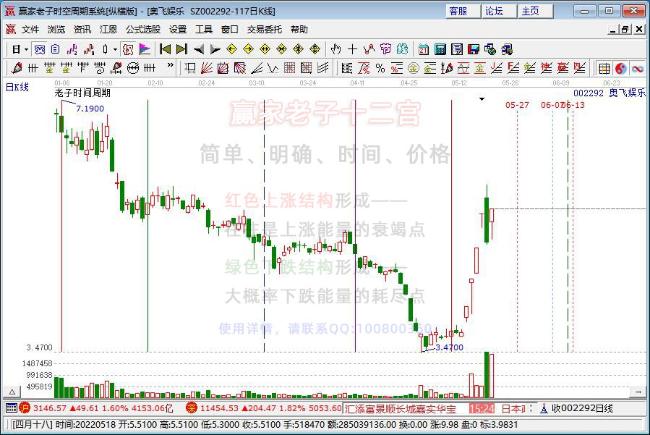Click the gold circle 金 icon

coord(413,68)
